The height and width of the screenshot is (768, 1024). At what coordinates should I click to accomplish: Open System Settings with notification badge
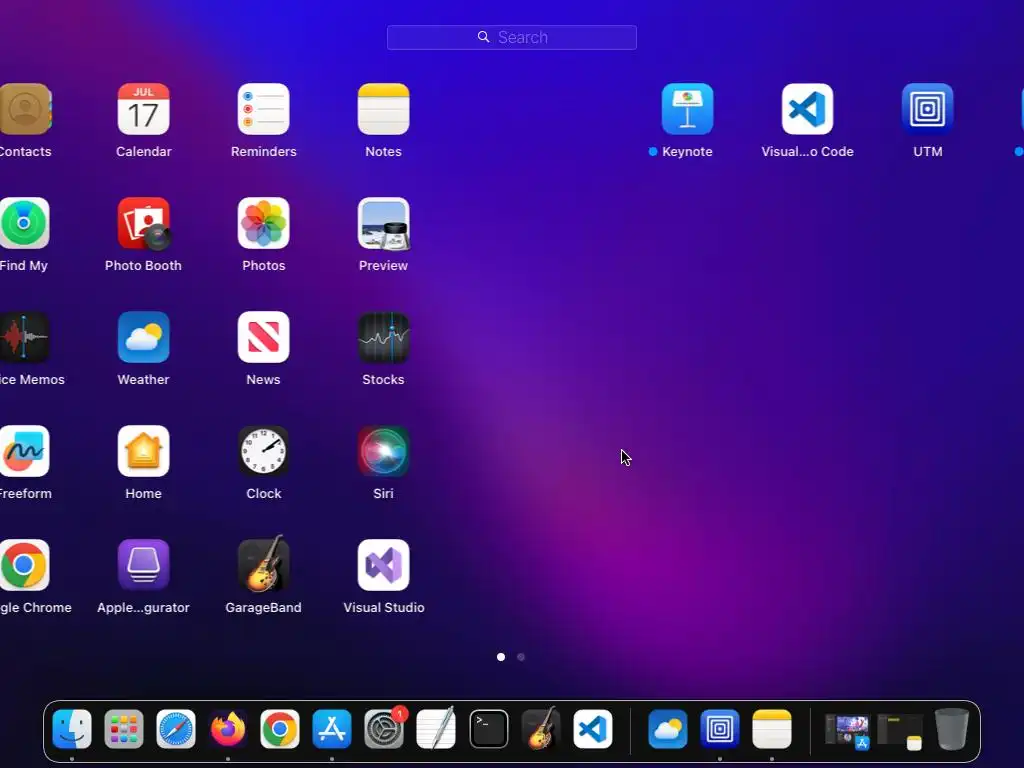pos(384,728)
